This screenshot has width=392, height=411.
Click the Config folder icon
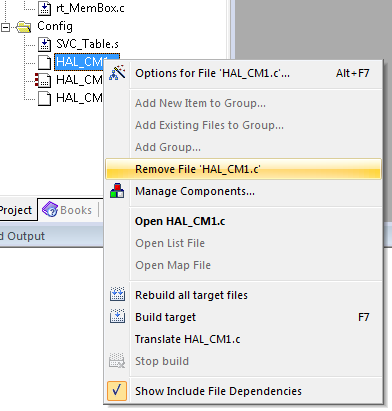(24, 26)
